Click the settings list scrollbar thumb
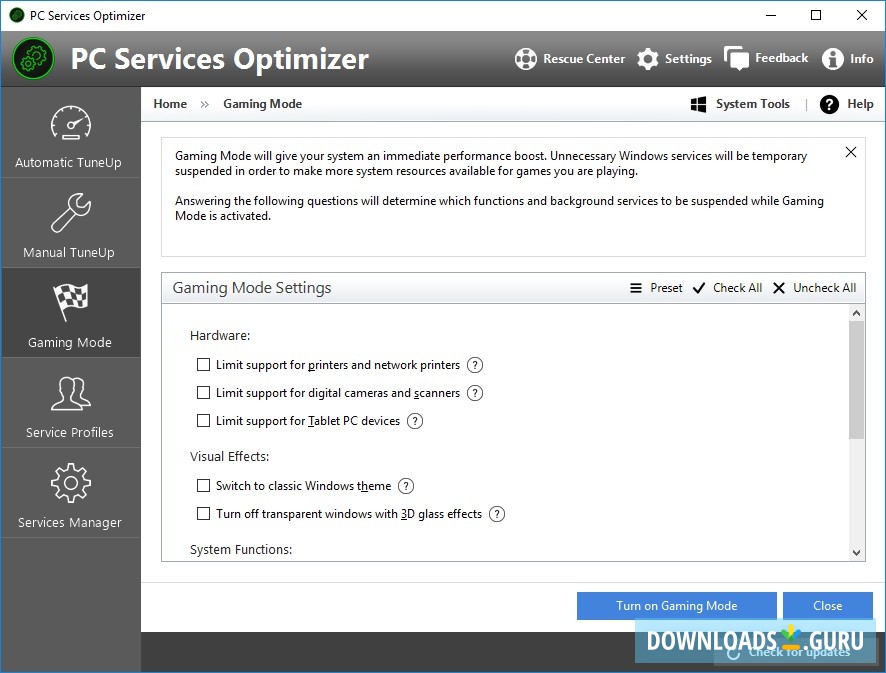Image resolution: width=886 pixels, height=673 pixels. click(x=856, y=380)
